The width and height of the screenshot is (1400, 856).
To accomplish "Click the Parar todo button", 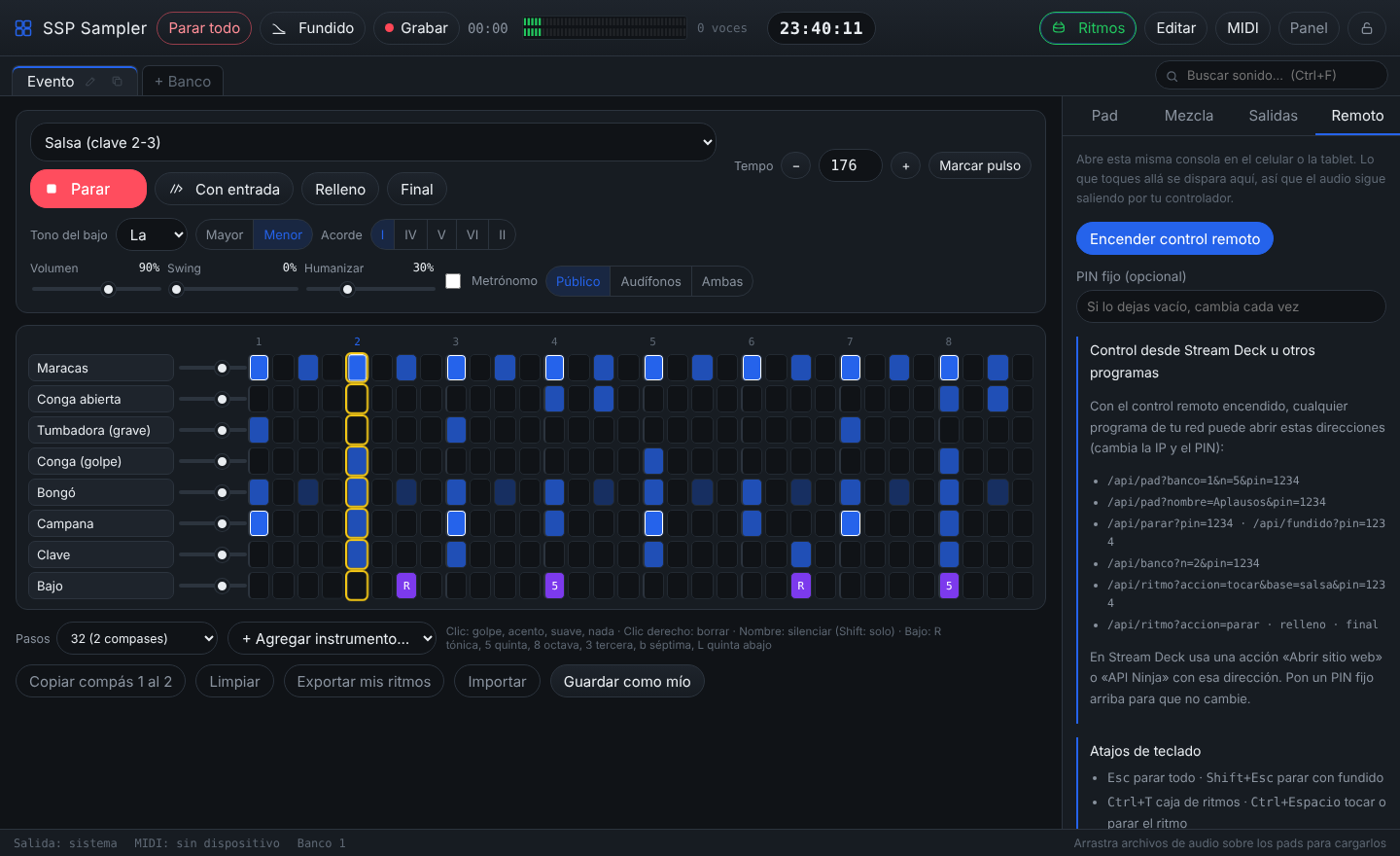I will pos(204,28).
